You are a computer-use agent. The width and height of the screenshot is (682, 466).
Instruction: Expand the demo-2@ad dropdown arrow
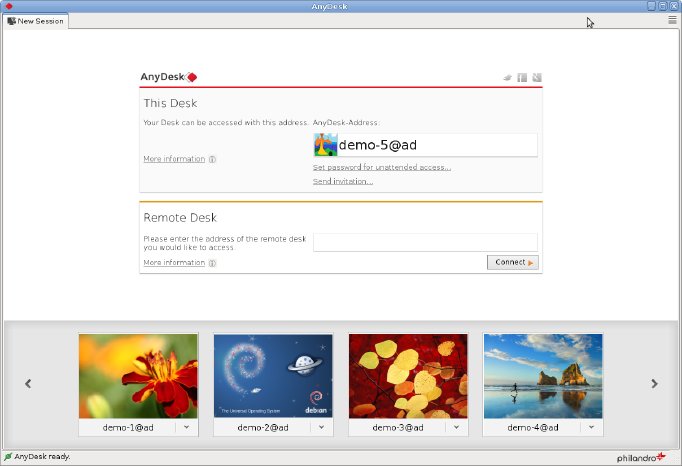321,427
